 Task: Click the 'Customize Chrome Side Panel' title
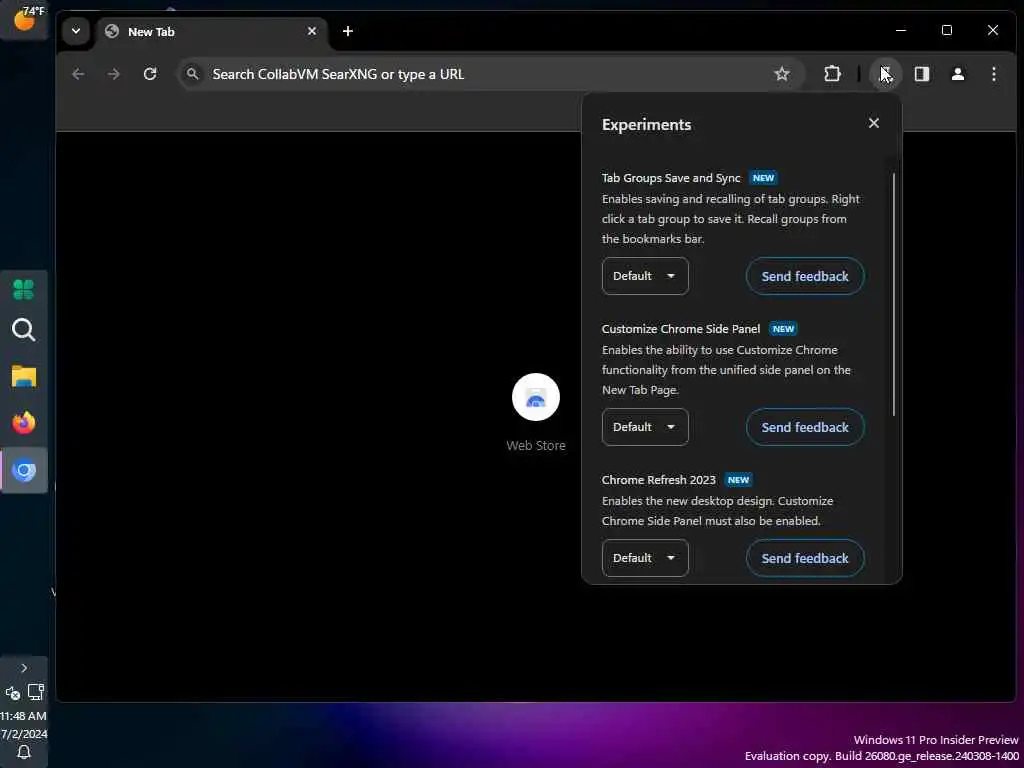click(680, 328)
